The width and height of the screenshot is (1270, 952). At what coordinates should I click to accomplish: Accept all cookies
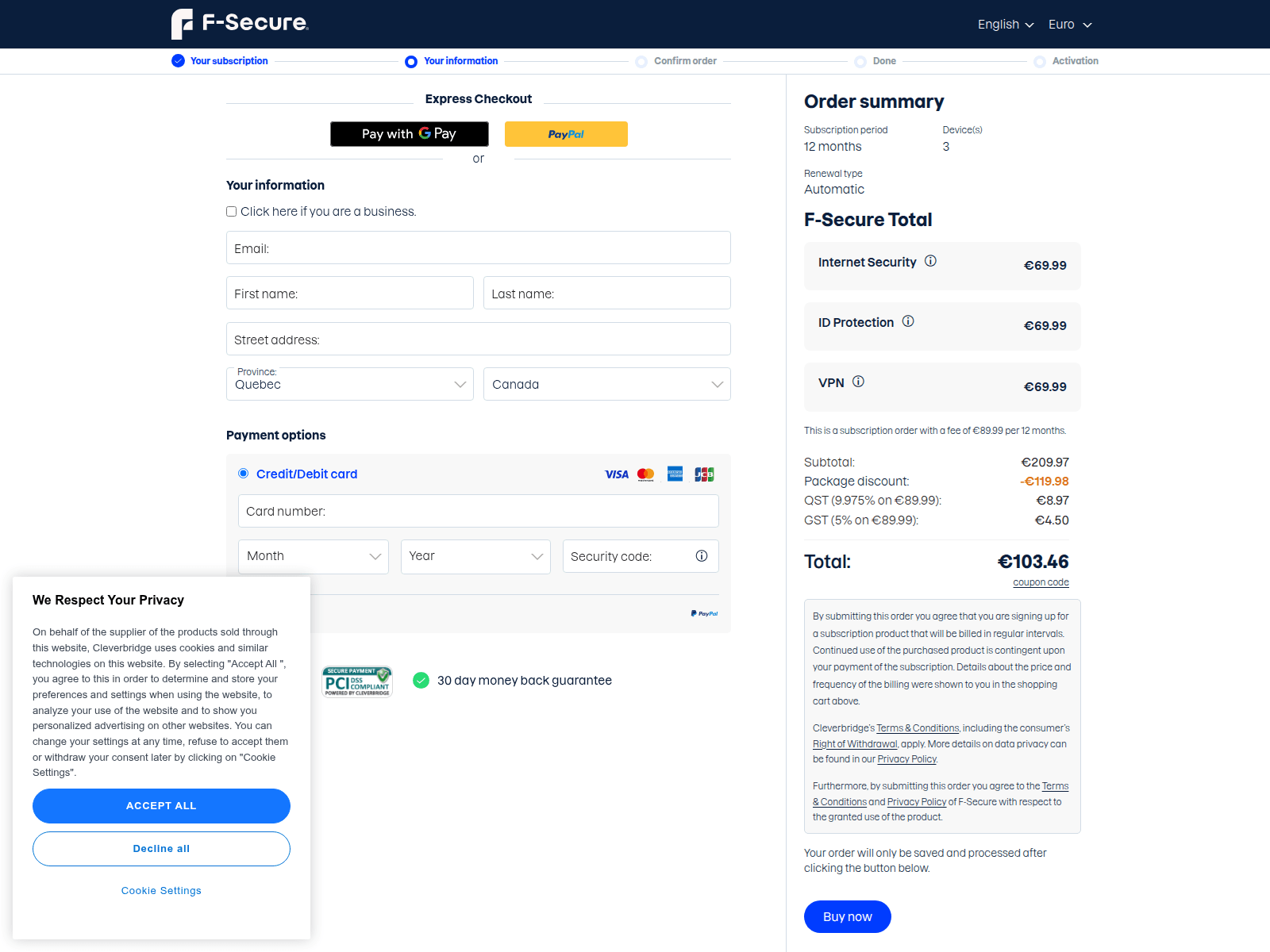(x=161, y=806)
